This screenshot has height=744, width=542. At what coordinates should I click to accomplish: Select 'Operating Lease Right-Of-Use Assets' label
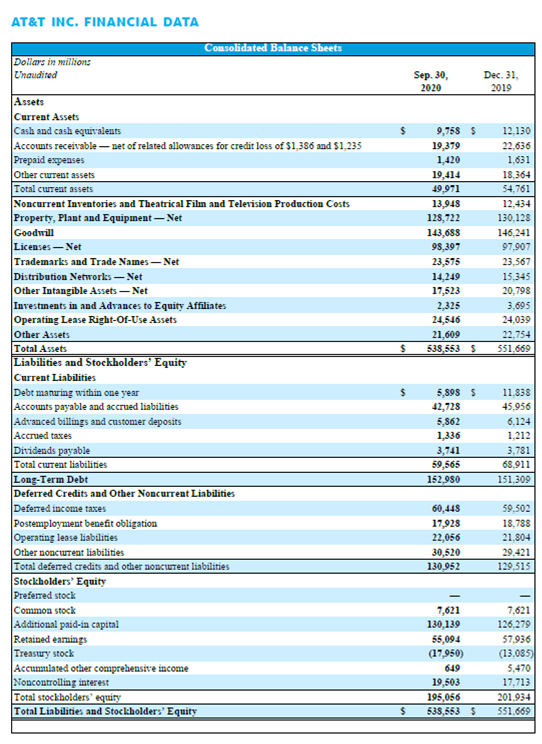pyautogui.click(x=95, y=320)
